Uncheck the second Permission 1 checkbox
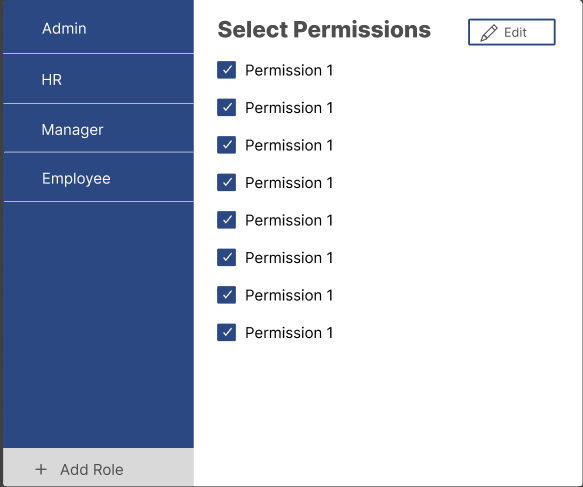Screen dimensions: 583x487 pos(226,107)
